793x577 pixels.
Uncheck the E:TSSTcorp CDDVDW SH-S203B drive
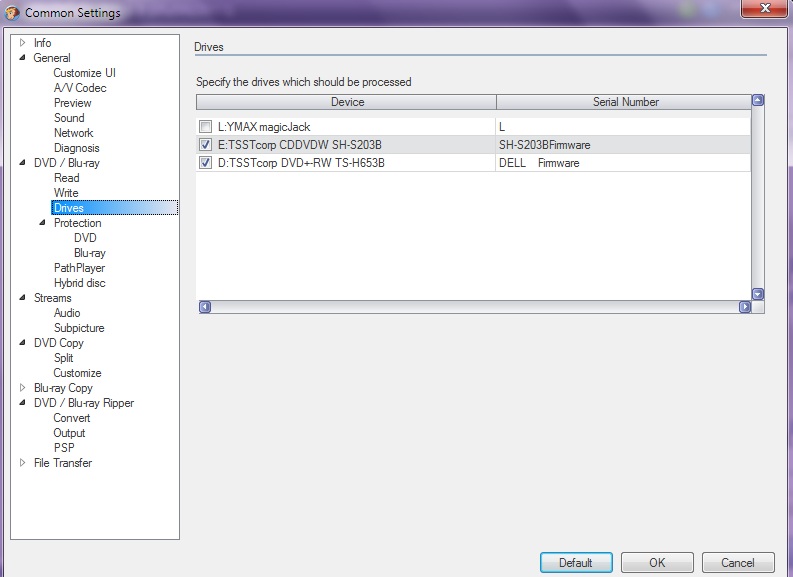pos(205,145)
